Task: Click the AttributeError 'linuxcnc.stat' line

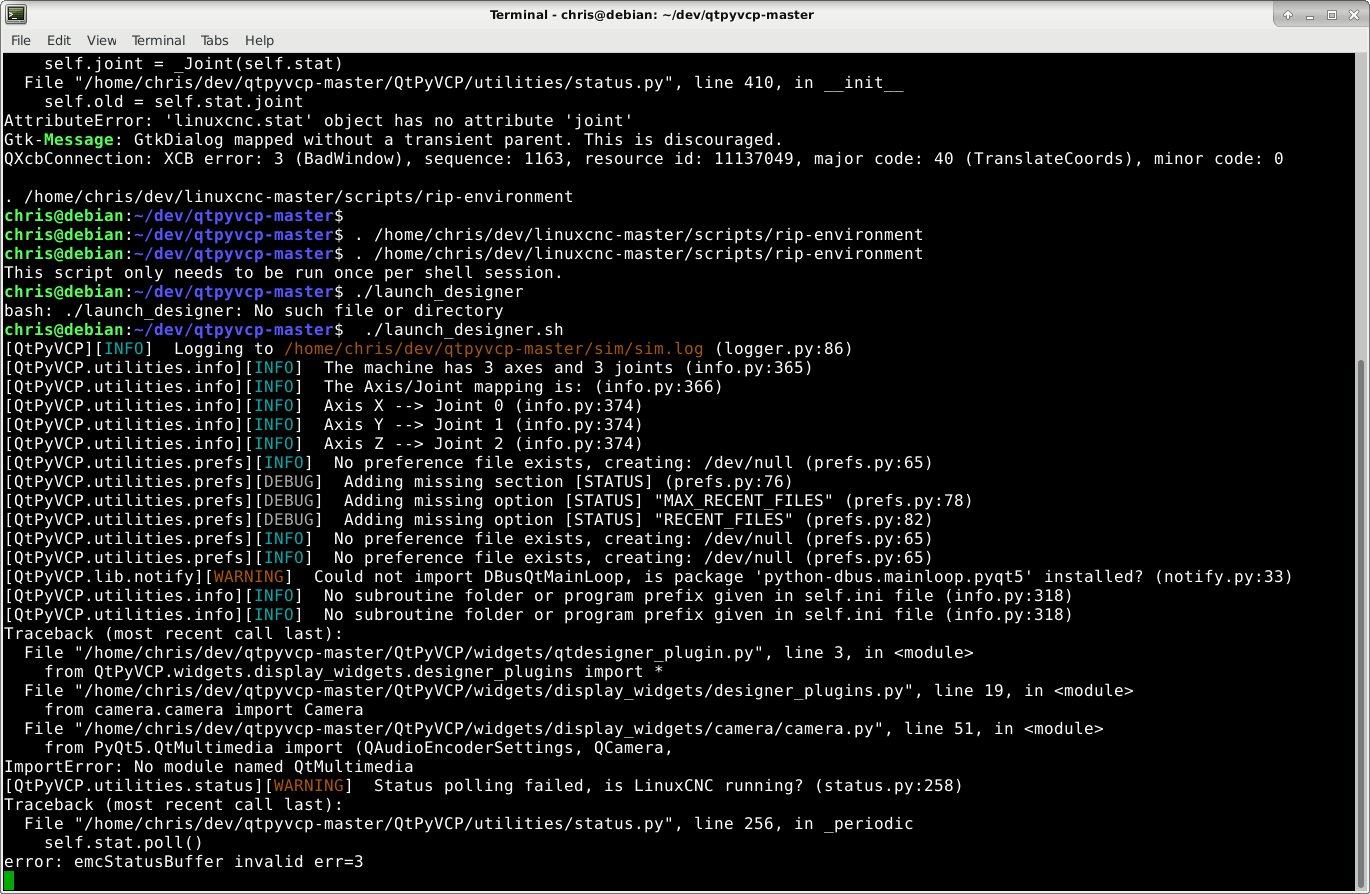Action: point(319,121)
